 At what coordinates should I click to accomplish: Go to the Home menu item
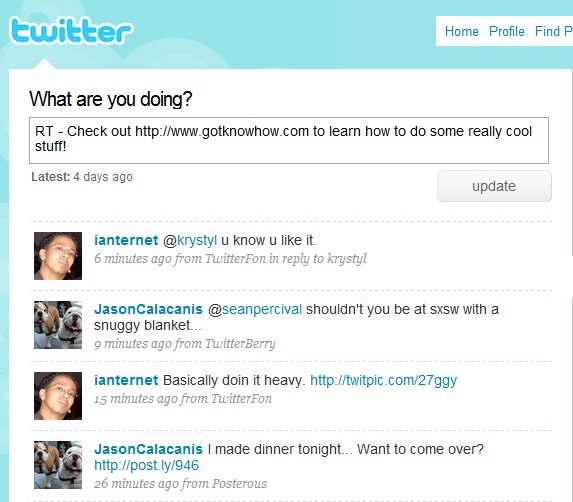(462, 31)
